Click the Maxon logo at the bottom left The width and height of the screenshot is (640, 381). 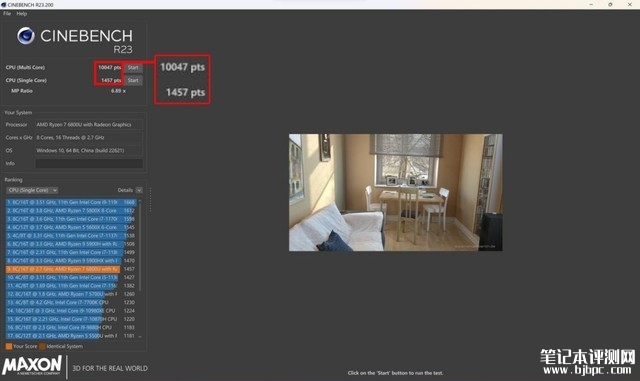click(32, 365)
